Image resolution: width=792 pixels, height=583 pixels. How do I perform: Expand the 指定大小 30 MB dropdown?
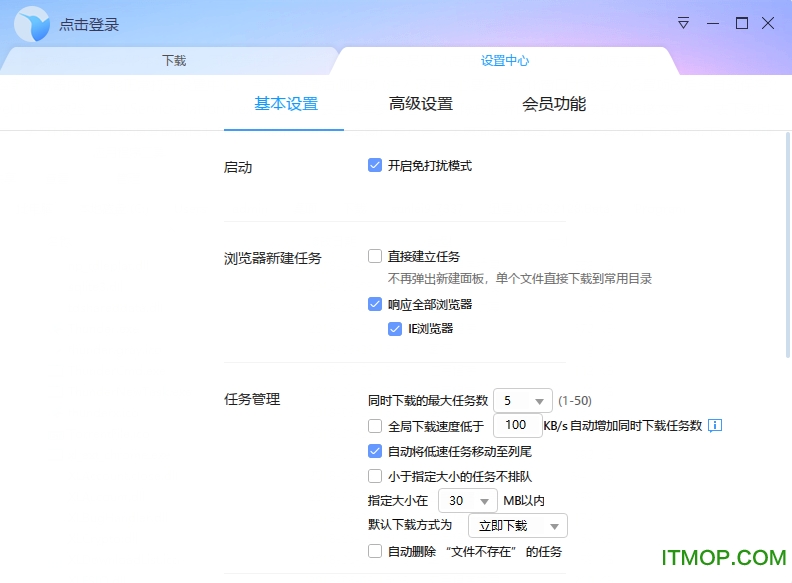pos(467,500)
